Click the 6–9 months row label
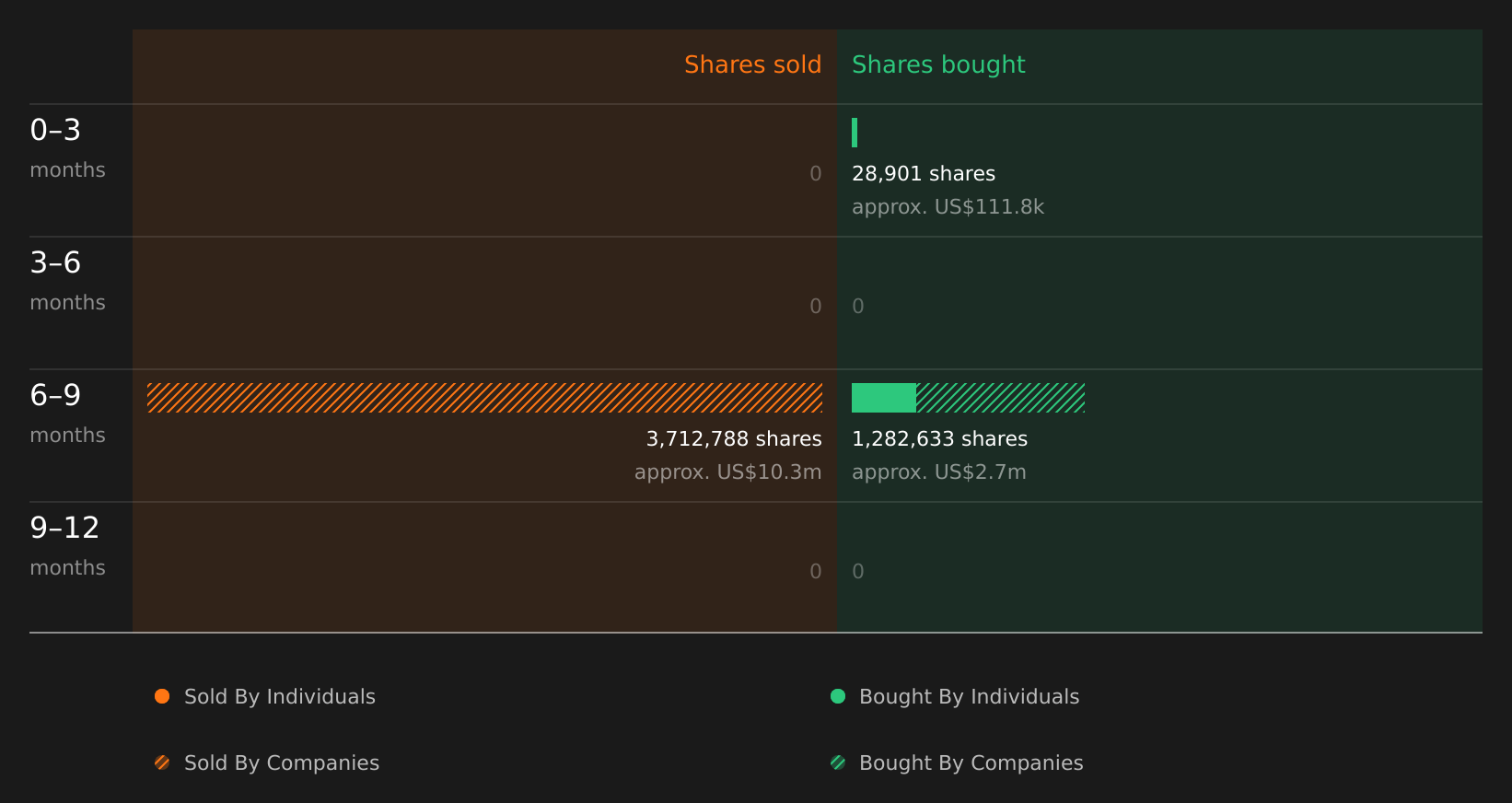Viewport: 1512px width, 803px height. tap(67, 413)
